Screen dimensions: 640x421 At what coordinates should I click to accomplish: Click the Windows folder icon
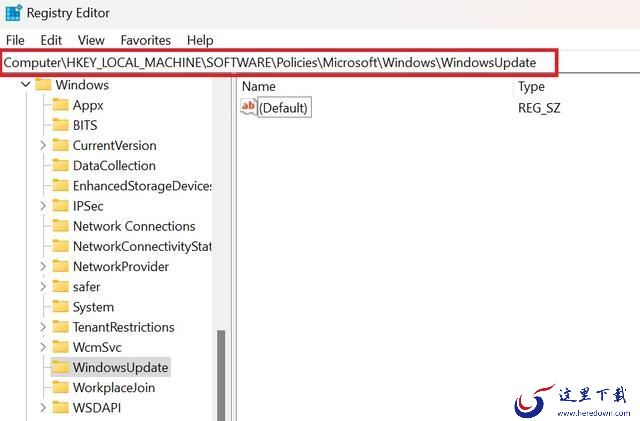(x=43, y=85)
